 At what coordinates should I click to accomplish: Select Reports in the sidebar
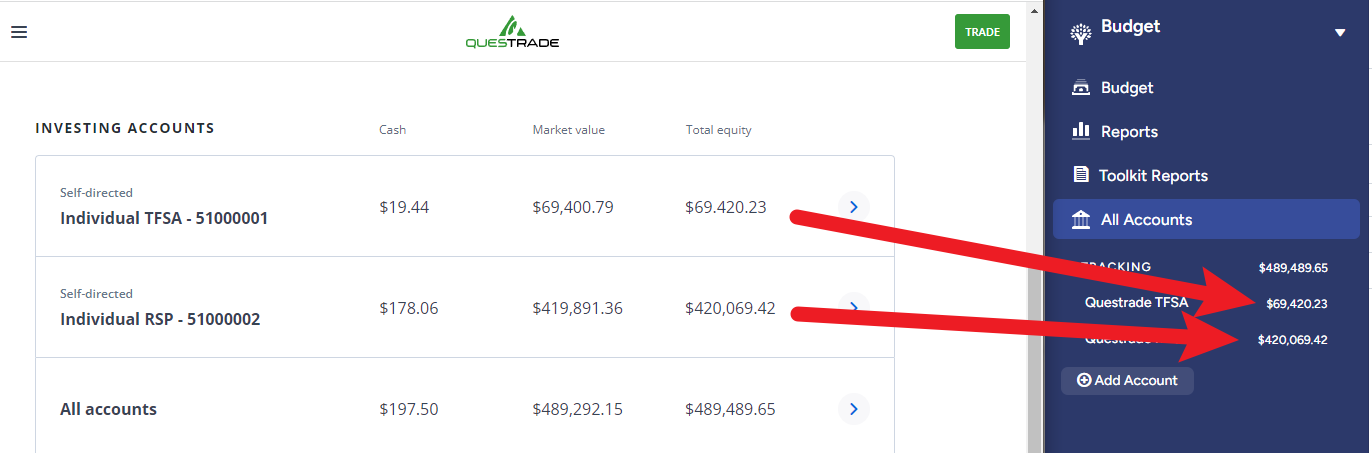click(1129, 132)
